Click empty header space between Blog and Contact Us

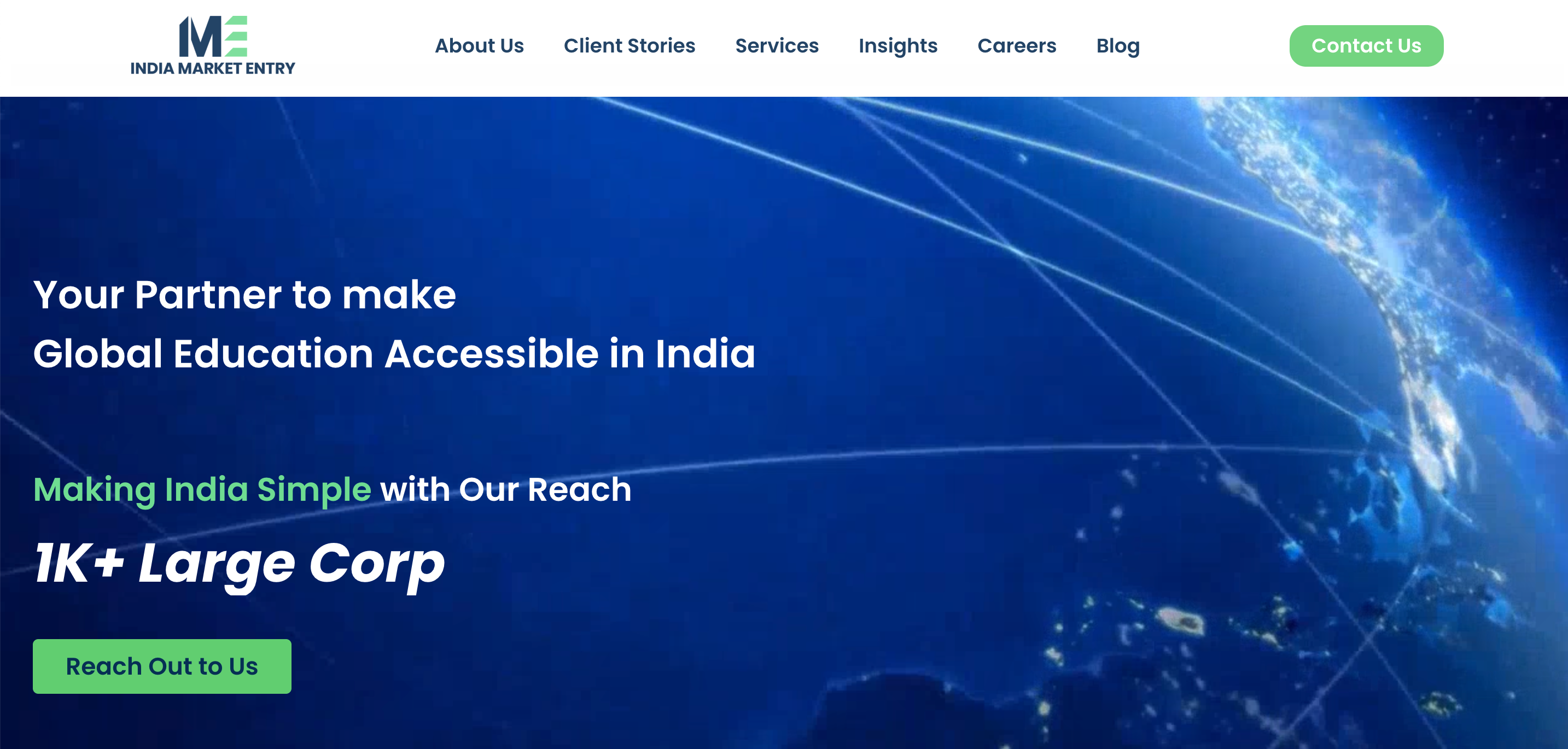1214,46
